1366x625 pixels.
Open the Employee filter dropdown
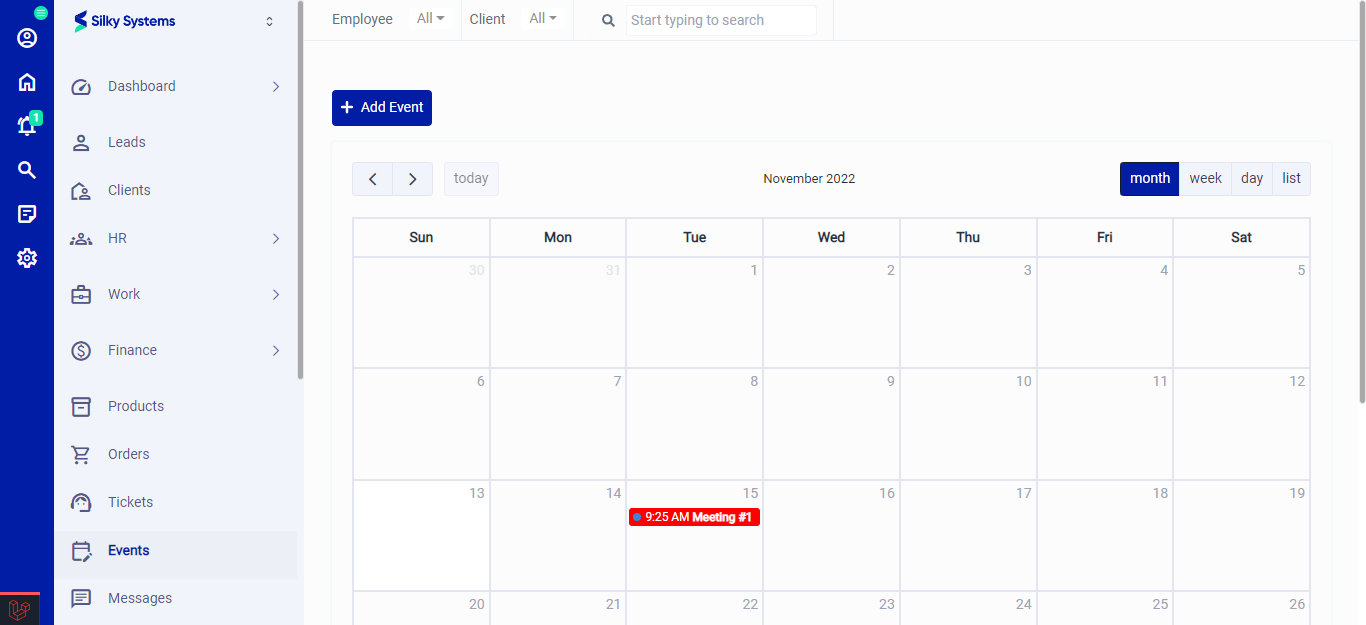[x=431, y=19]
